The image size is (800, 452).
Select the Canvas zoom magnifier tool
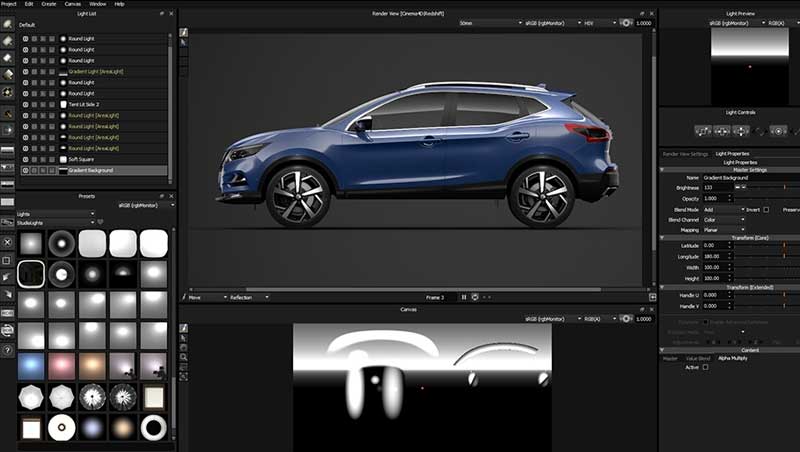pyautogui.click(x=184, y=358)
